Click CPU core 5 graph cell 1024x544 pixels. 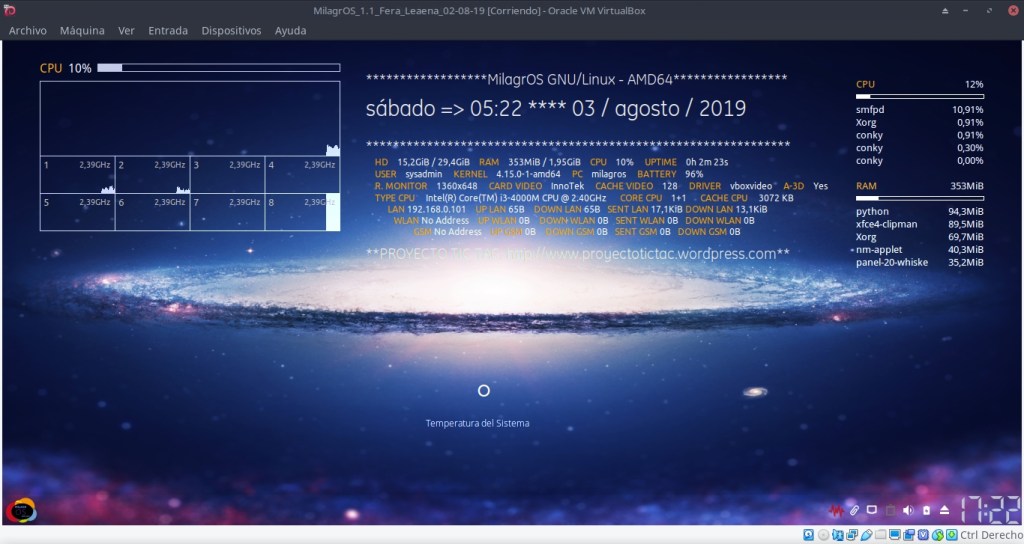coord(78,212)
